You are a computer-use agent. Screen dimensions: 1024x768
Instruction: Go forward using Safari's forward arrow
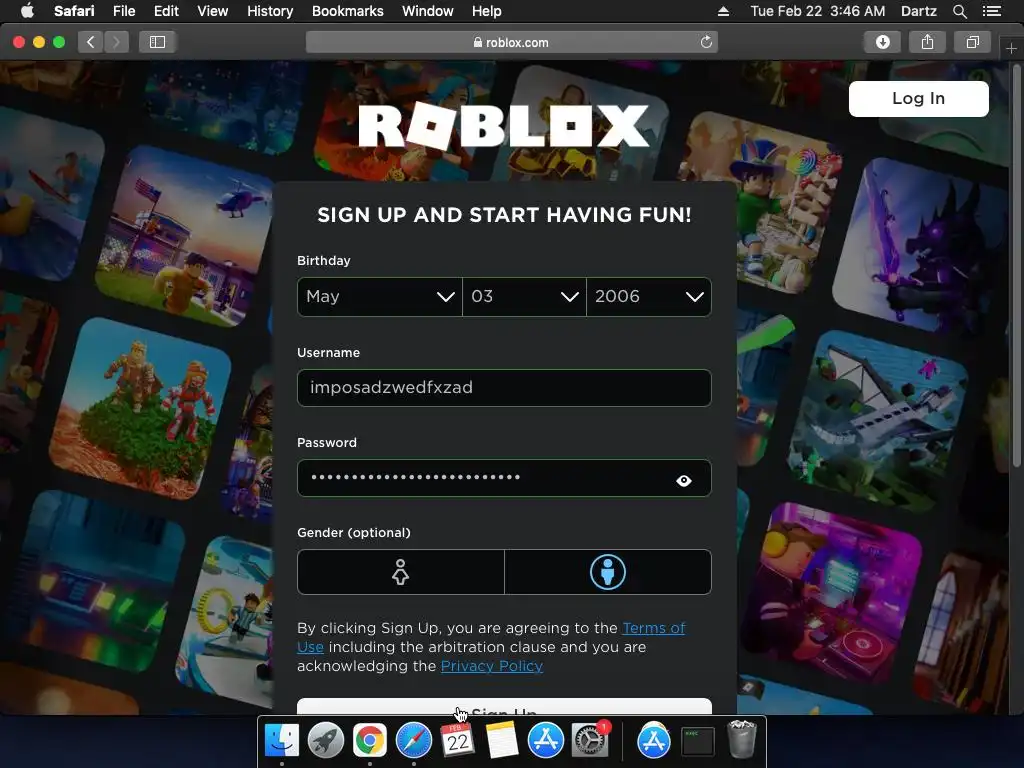(116, 42)
